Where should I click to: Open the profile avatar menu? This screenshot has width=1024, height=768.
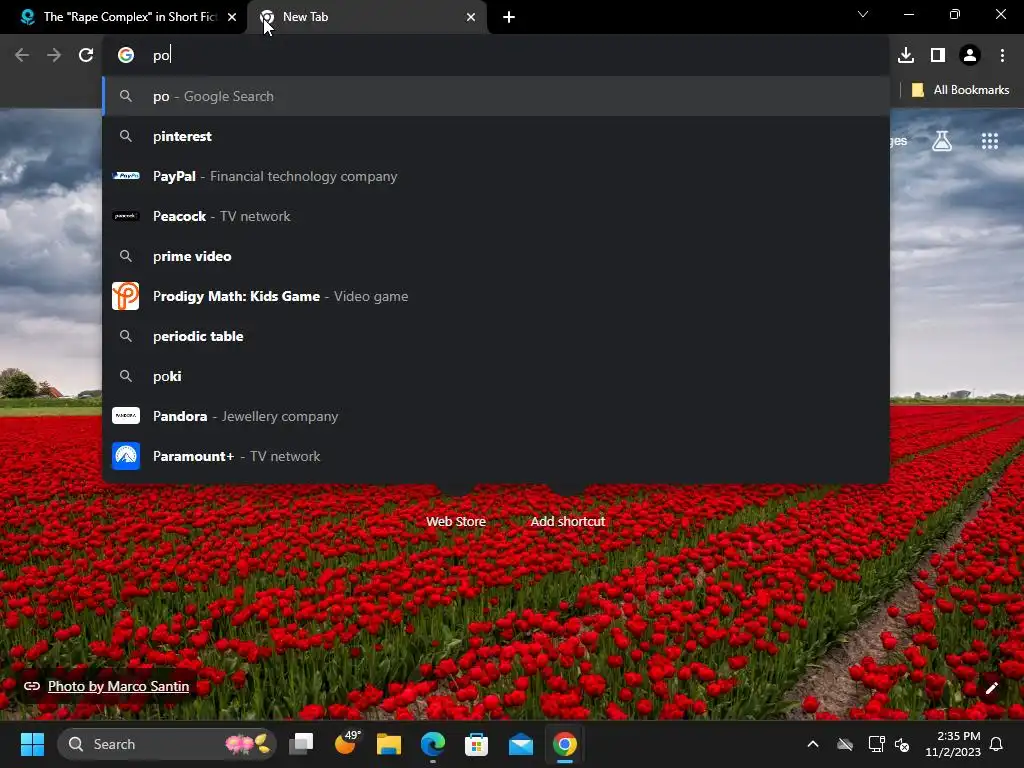pyautogui.click(x=970, y=55)
